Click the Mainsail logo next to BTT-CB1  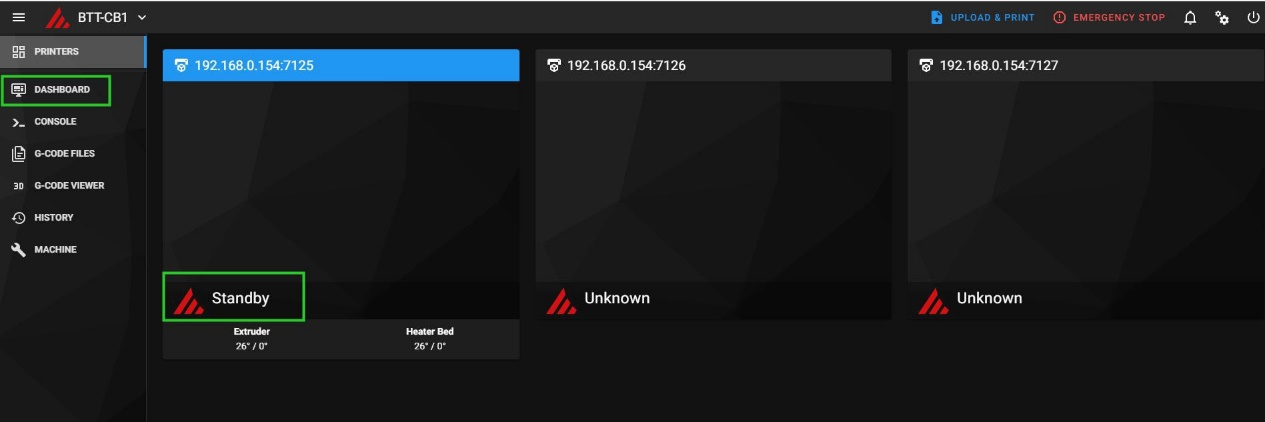pyautogui.click(x=58, y=18)
